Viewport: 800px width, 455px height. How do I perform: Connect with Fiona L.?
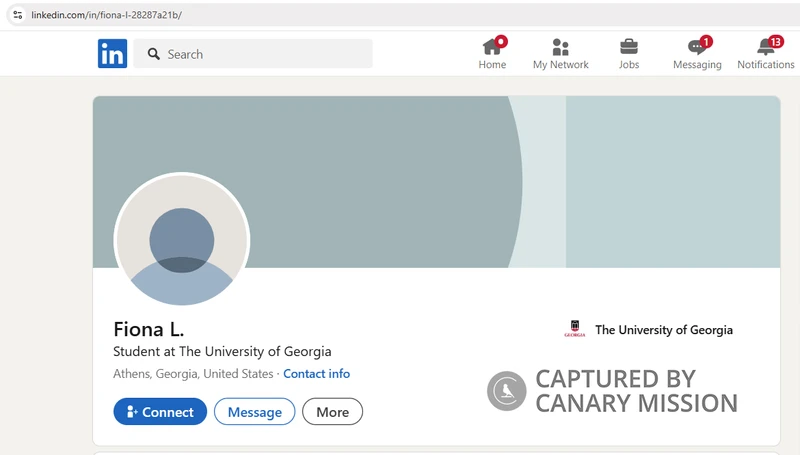[160, 412]
